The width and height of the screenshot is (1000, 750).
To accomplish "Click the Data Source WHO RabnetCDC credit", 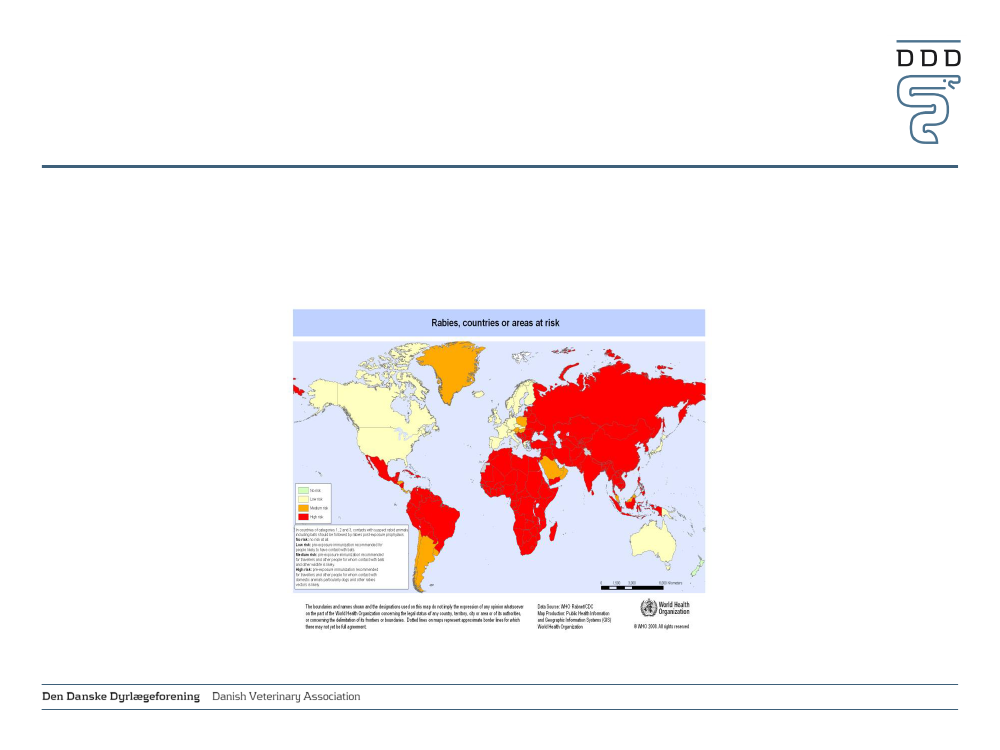I will point(565,607).
